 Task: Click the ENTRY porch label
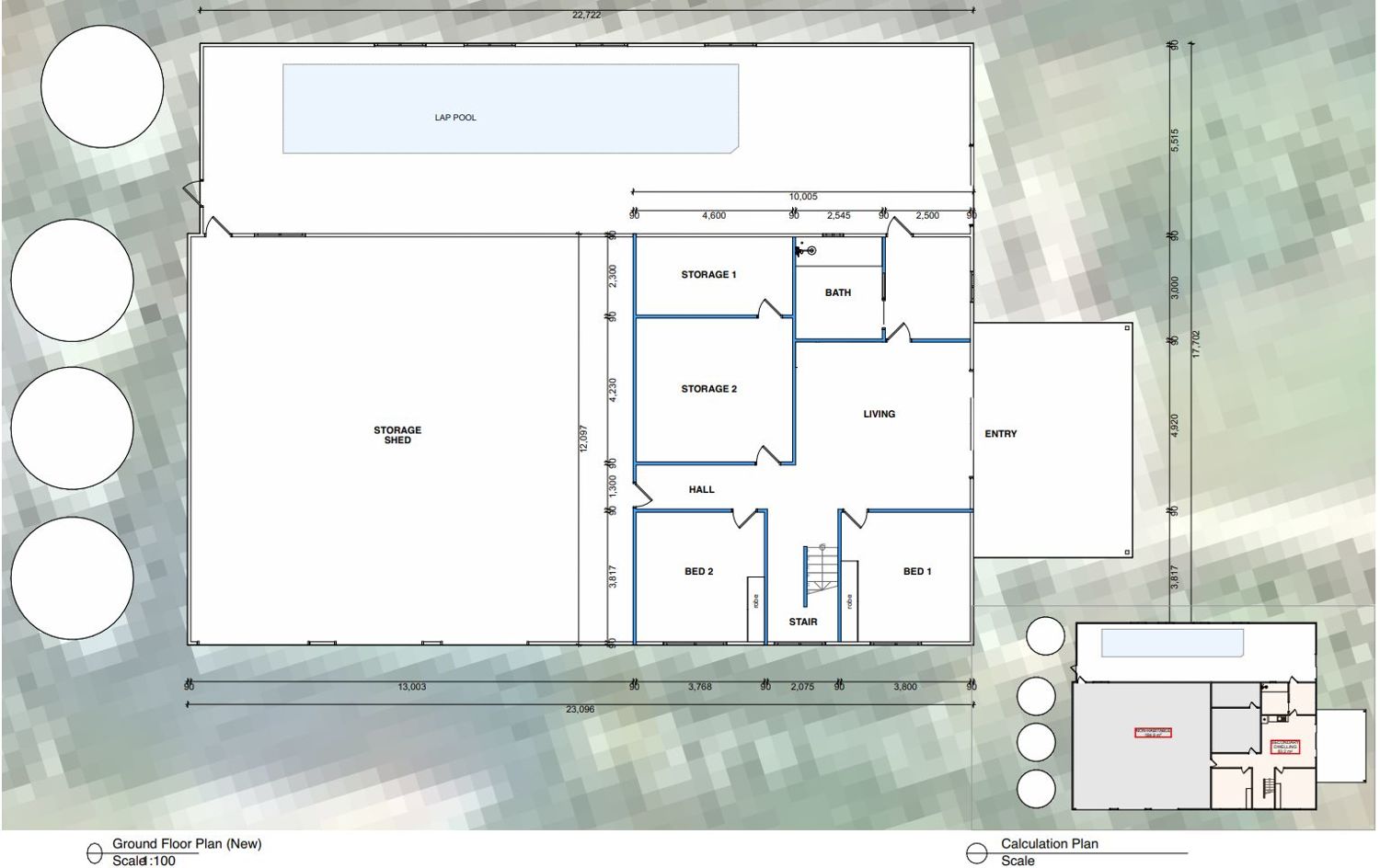1001,434
